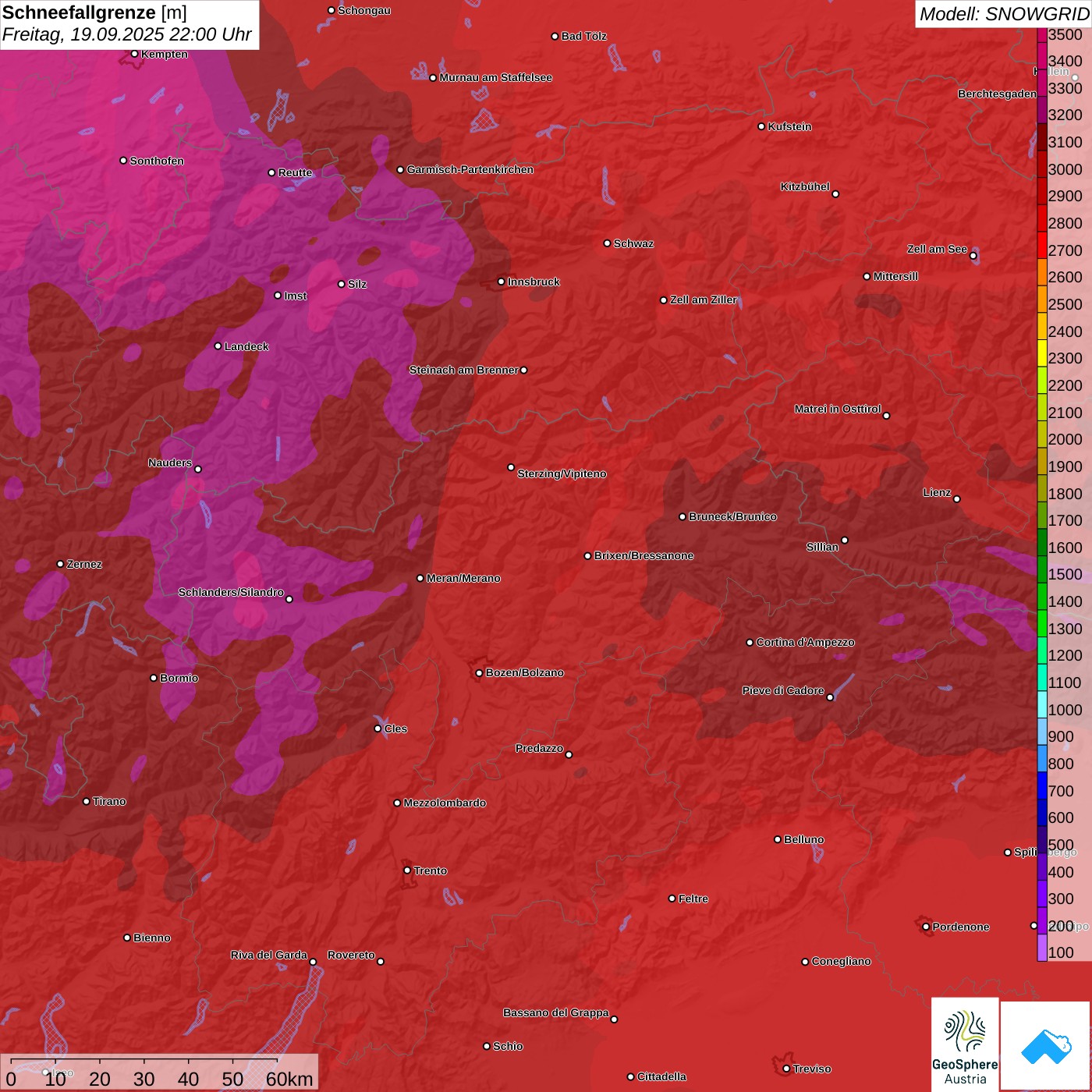Click the Landeck marker dot
Screen dimensions: 1092x1092
218,346
